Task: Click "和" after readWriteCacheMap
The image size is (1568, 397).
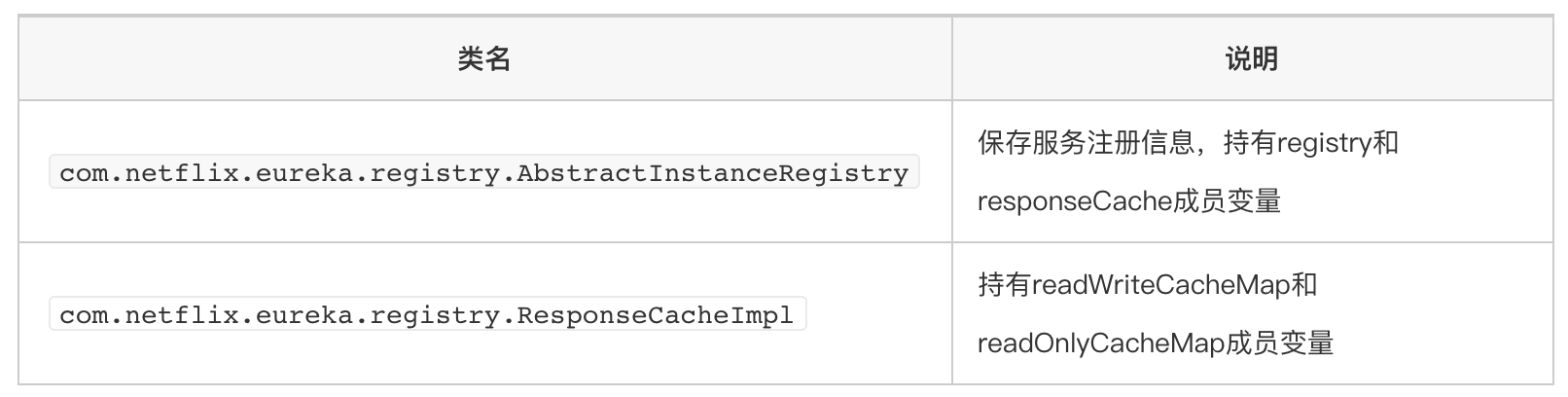Action: 1305,285
